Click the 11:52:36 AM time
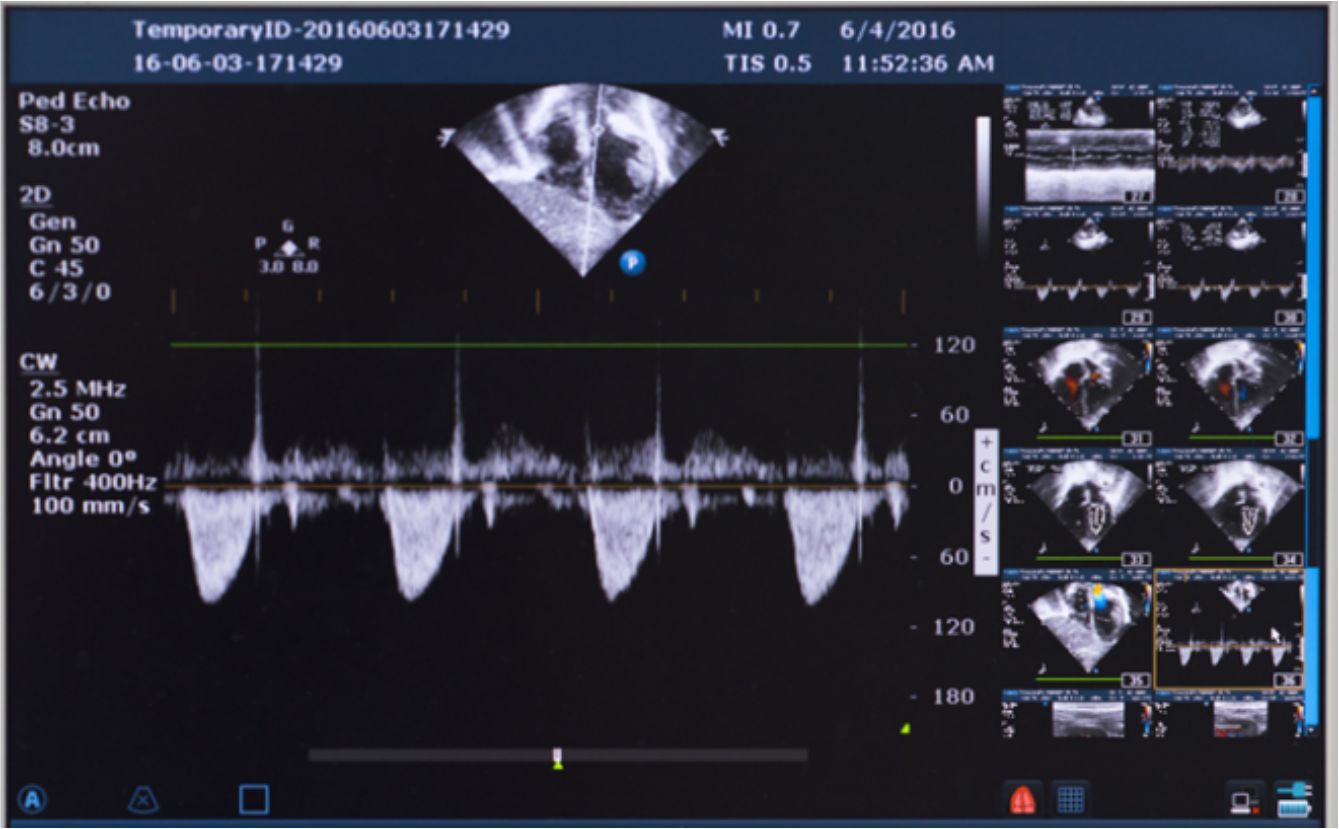Viewport: 1339px width, 829px height. (x=918, y=64)
